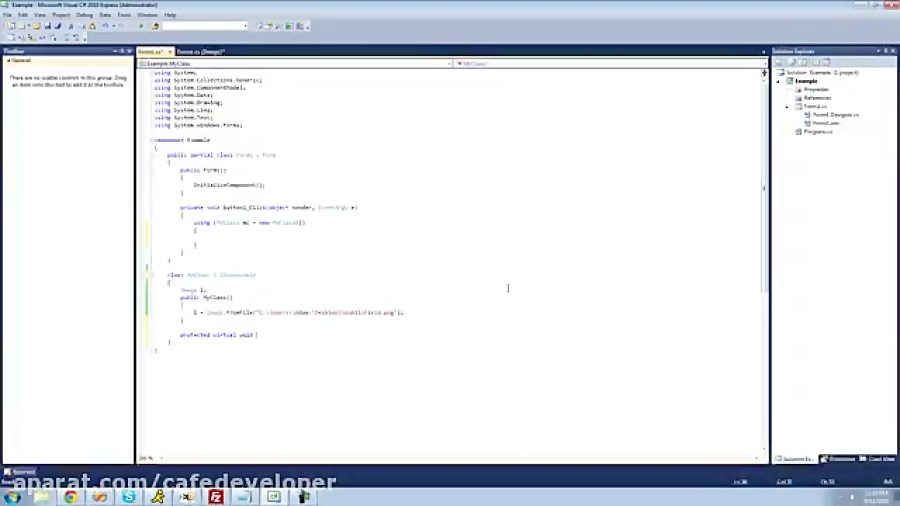Click the New Project toolbar icon
The height and width of the screenshot is (506, 900).
click(11, 26)
